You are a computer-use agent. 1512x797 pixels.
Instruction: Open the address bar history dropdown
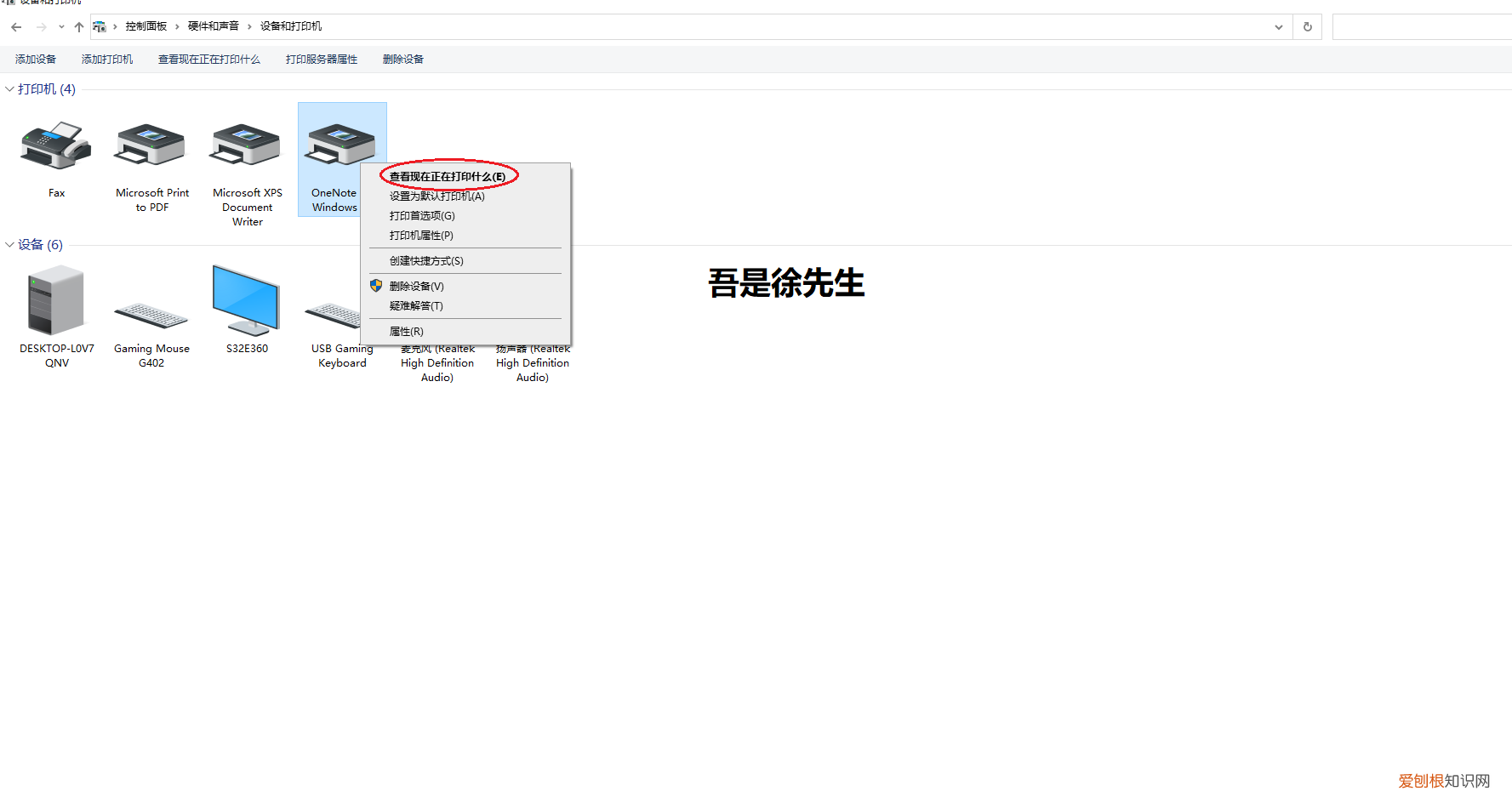click(1278, 26)
